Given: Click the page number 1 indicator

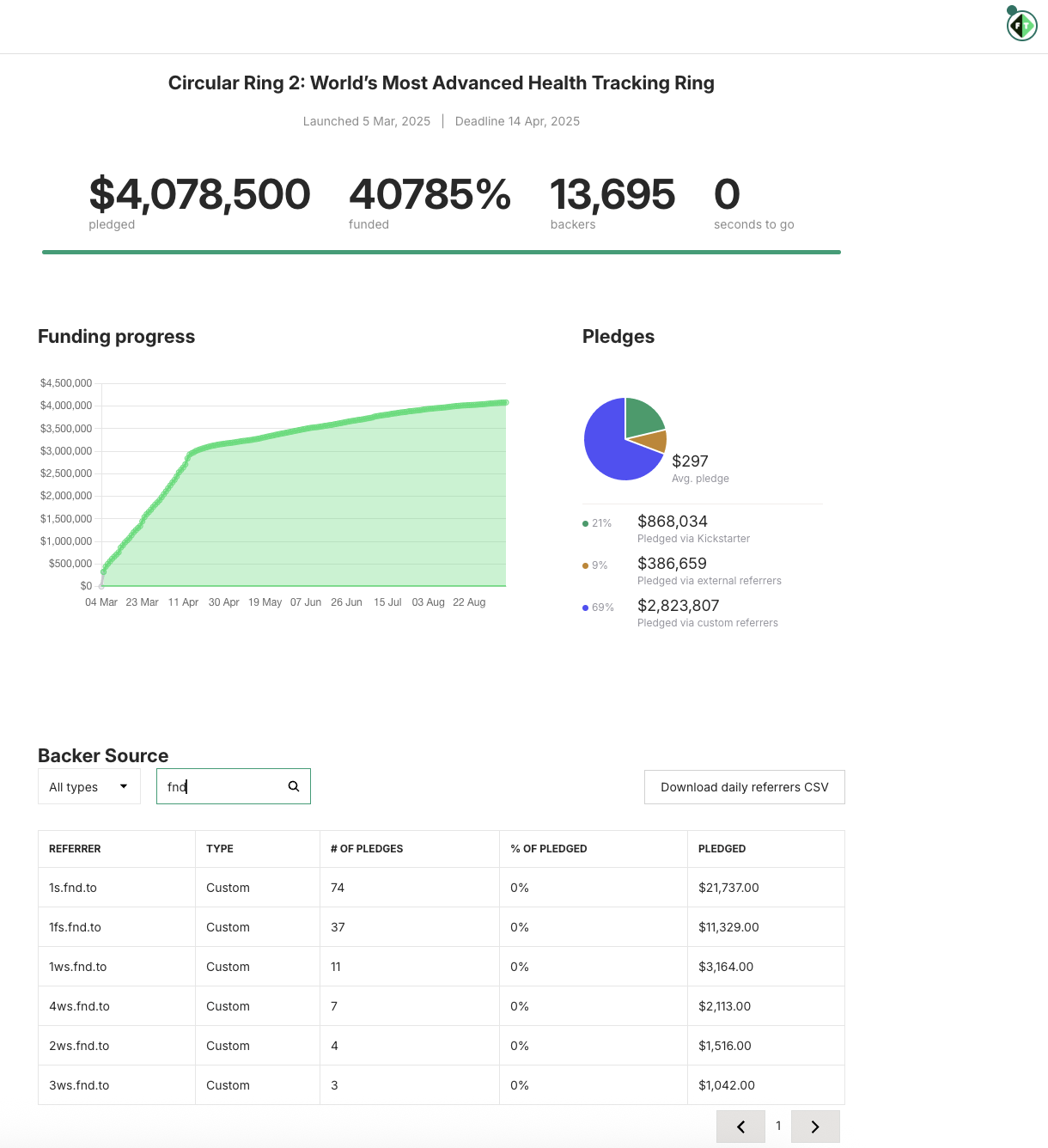Looking at the screenshot, I should 778,1126.
